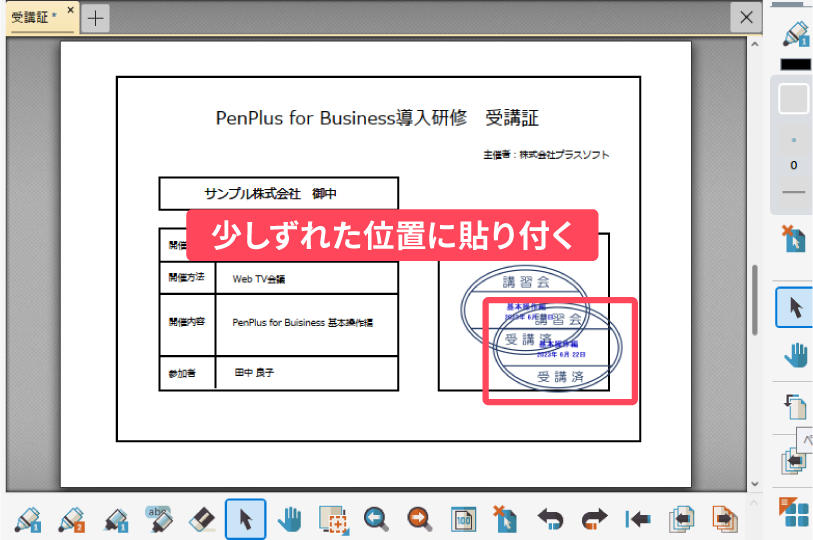Select pen 1 in the bottom toolbar
Image resolution: width=813 pixels, height=540 pixels.
tap(28, 519)
